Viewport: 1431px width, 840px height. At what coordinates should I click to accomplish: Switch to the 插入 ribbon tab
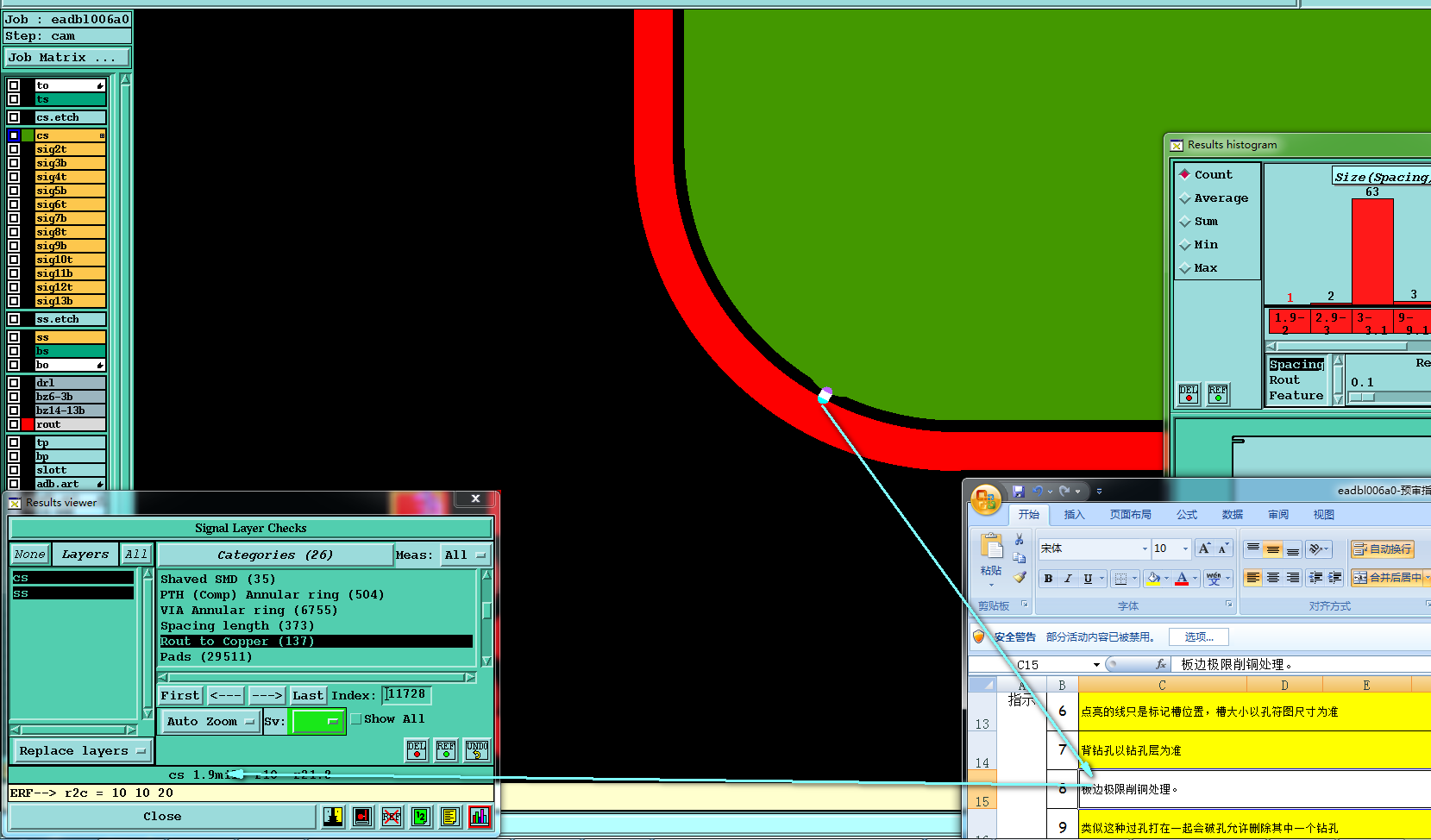1074,514
